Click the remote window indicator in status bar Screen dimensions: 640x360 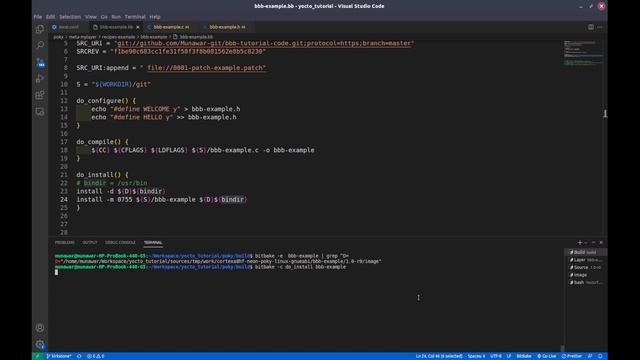[x=38, y=356]
